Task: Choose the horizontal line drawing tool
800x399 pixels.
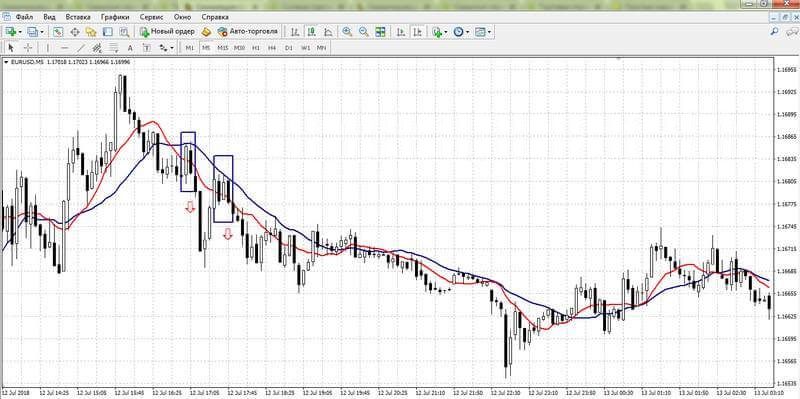Action: click(64, 48)
